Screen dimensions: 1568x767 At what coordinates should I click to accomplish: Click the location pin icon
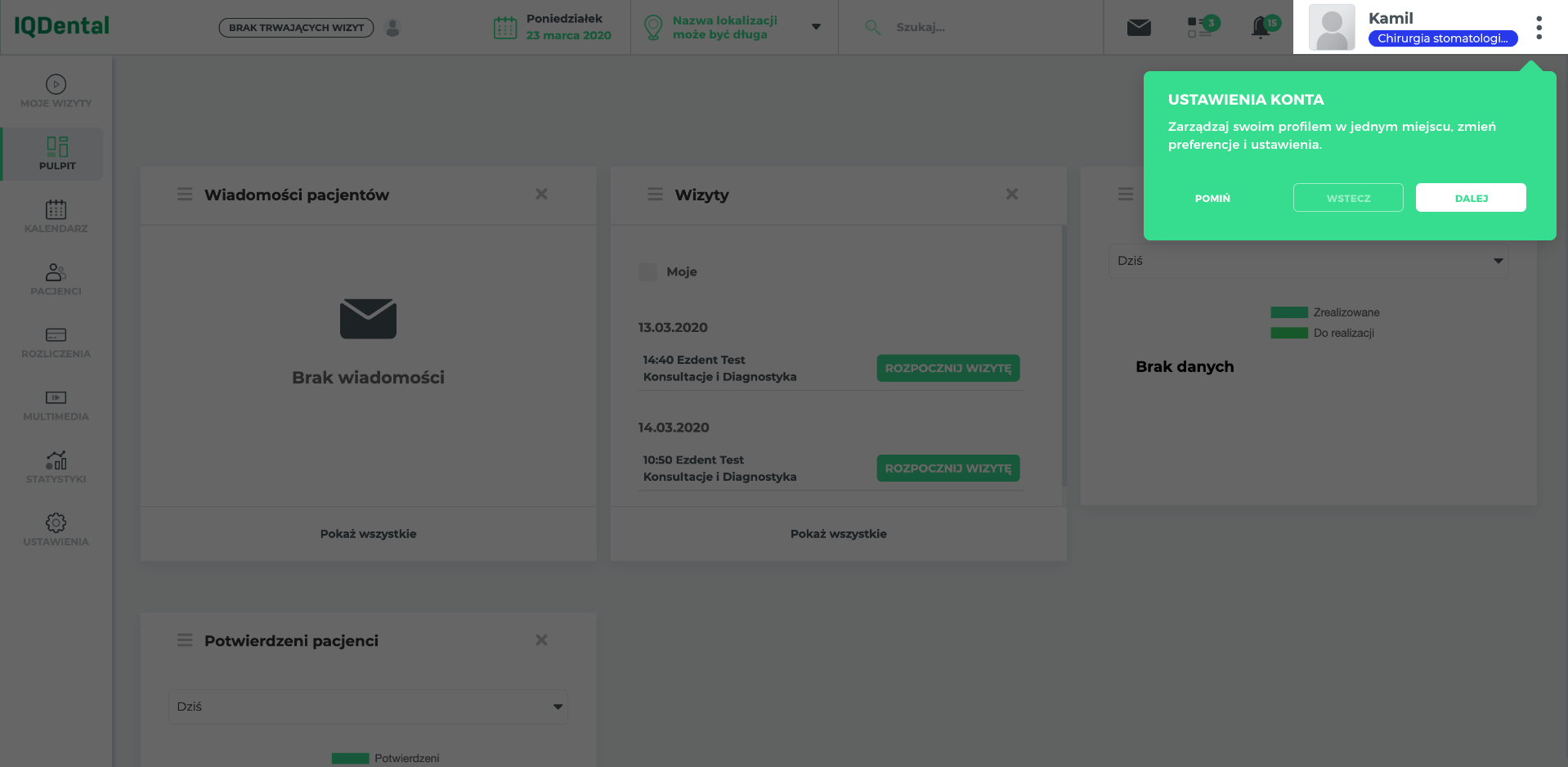pyautogui.click(x=652, y=27)
